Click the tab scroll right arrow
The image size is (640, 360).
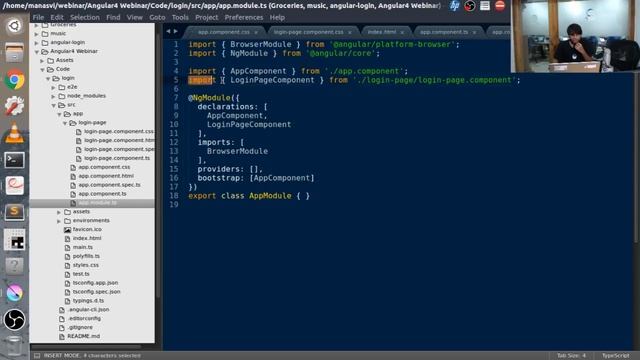click(x=176, y=31)
